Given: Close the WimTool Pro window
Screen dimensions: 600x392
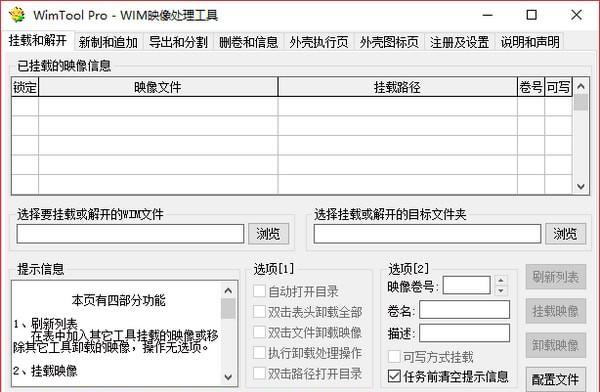Looking at the screenshot, I should tap(576, 15).
